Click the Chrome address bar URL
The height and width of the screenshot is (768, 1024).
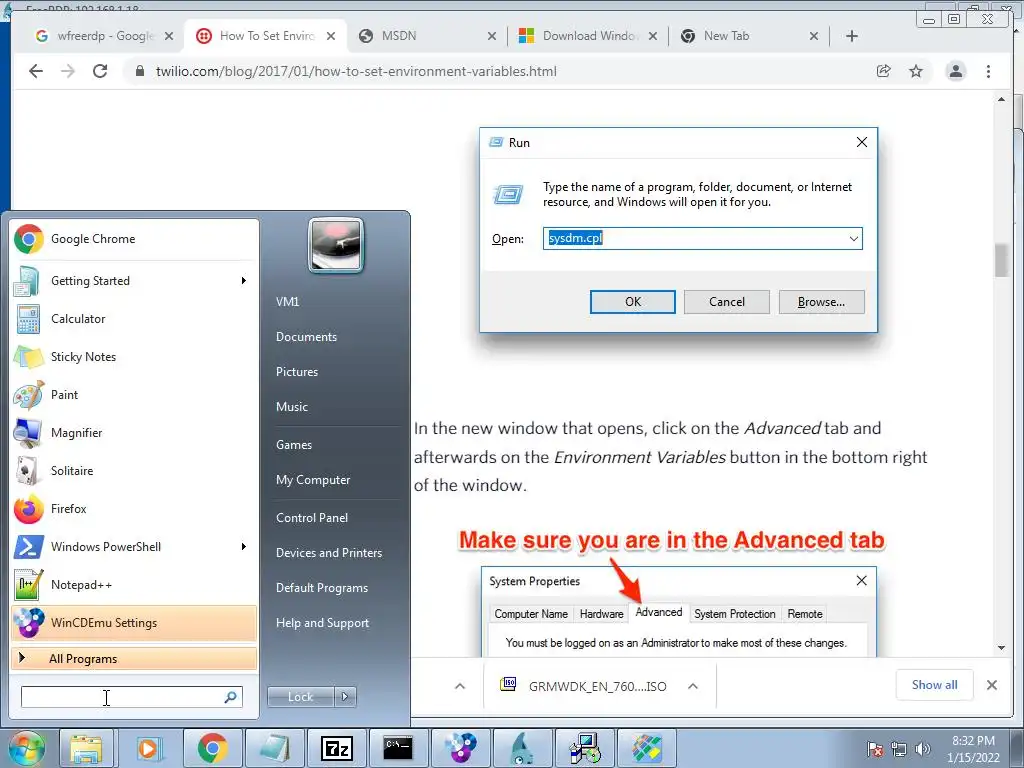pyautogui.click(x=356, y=71)
